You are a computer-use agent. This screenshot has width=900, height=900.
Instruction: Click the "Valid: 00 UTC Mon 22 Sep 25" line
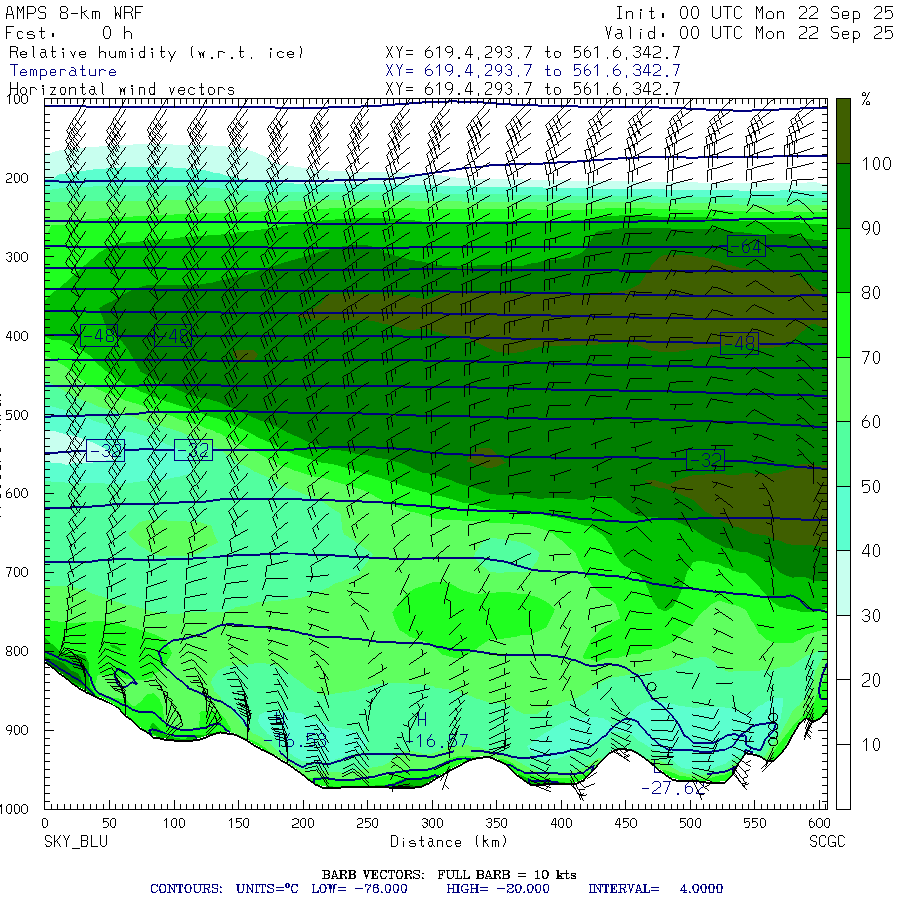(x=748, y=33)
